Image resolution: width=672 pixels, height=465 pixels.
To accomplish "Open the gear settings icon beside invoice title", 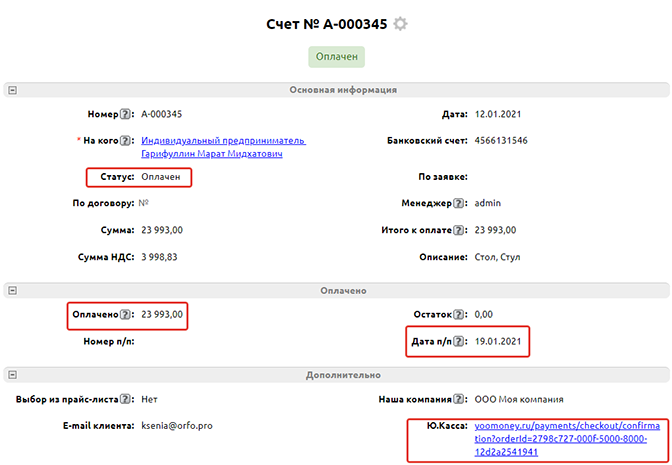I will tap(401, 23).
